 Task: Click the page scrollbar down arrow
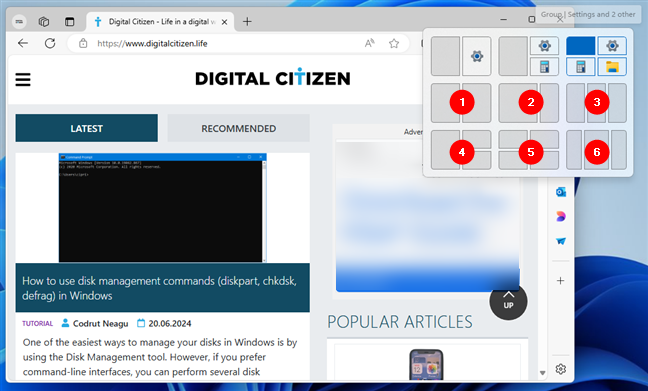[x=543, y=373]
